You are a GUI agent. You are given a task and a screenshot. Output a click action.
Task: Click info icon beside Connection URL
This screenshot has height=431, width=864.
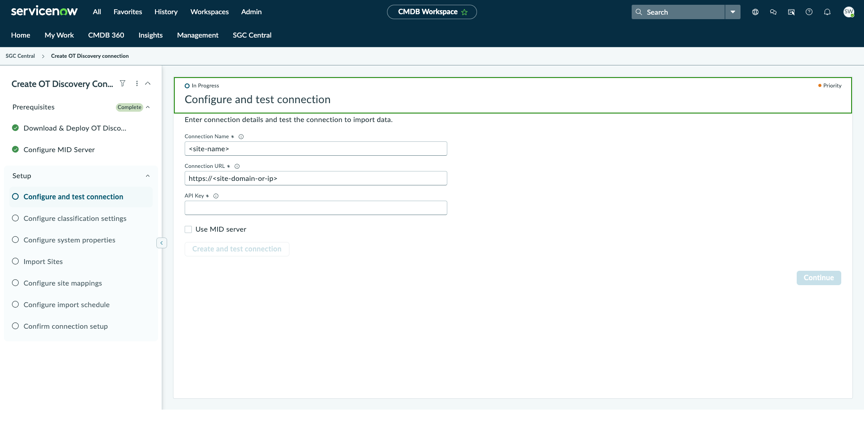(237, 166)
